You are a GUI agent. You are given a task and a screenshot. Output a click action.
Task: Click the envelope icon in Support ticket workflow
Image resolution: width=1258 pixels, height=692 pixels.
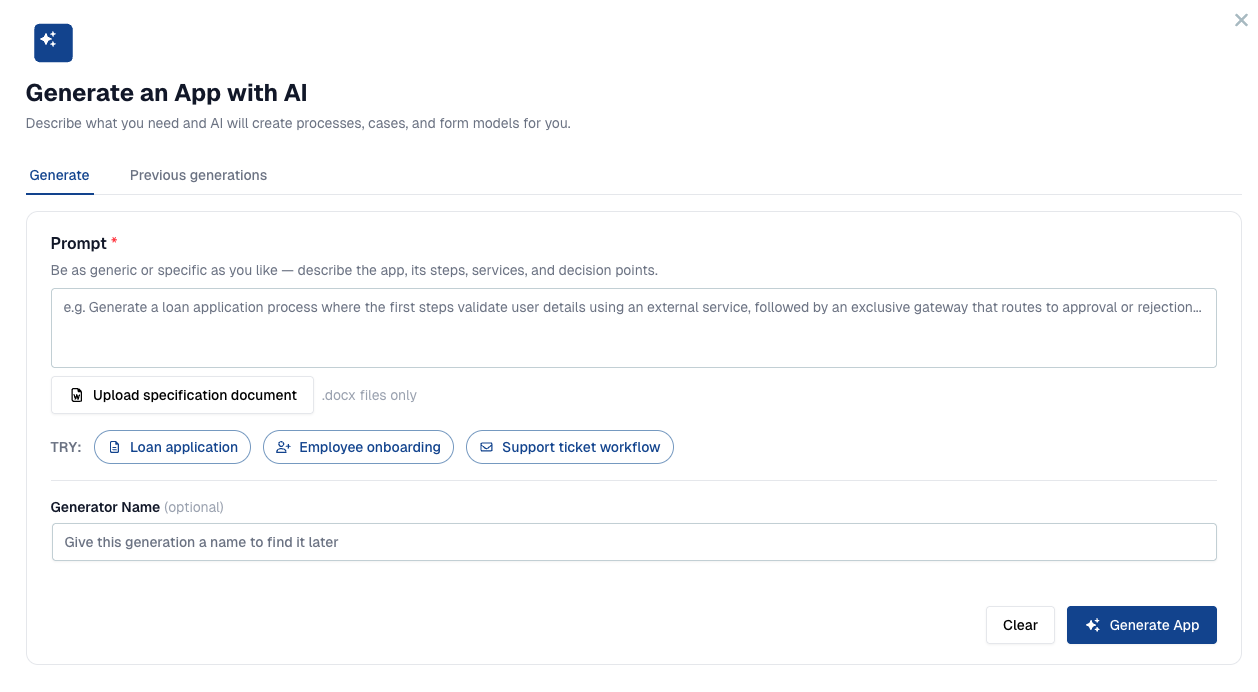click(x=486, y=447)
